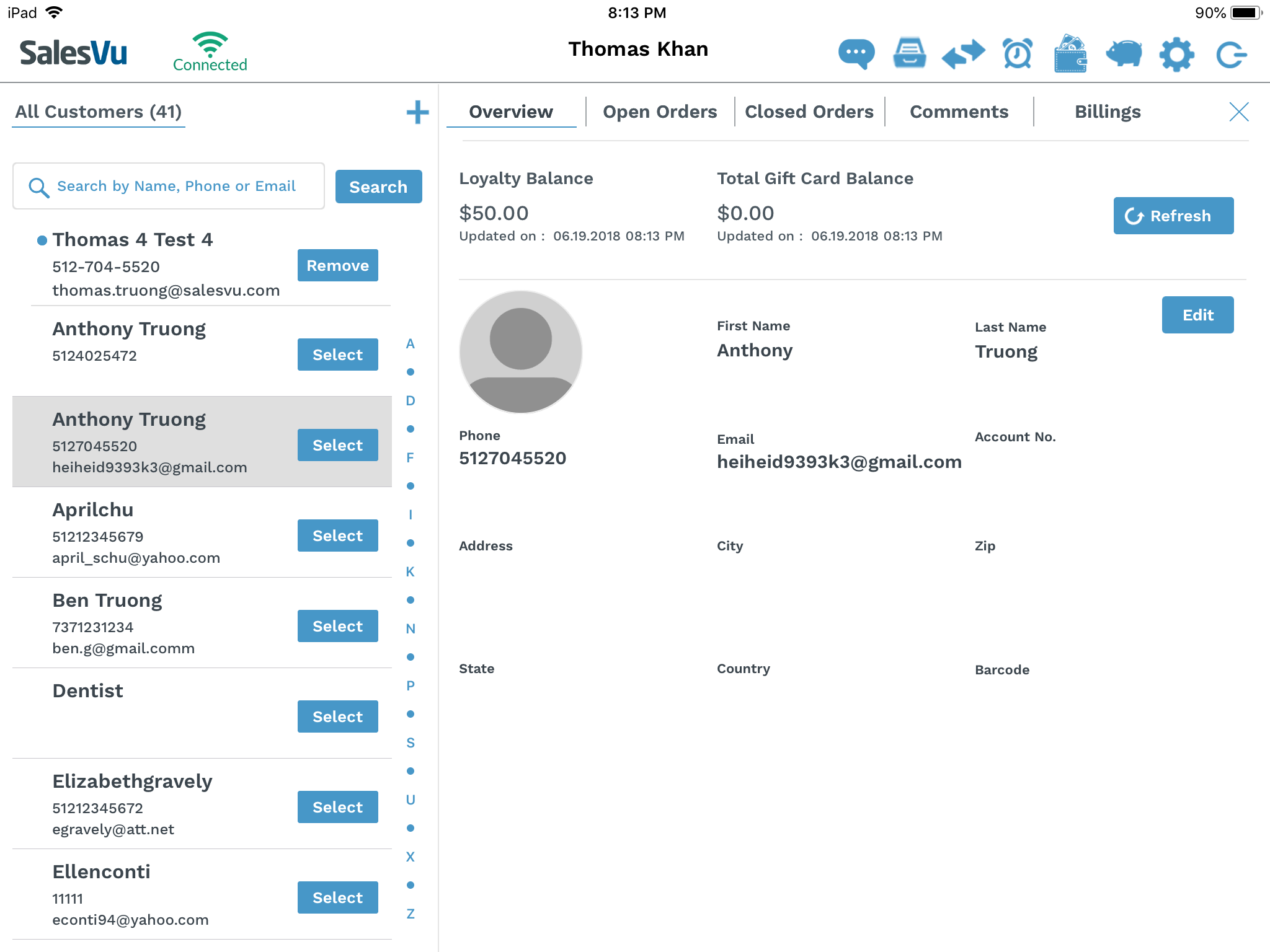Select the Aprilchu customer
The height and width of the screenshot is (952, 1270).
[337, 535]
